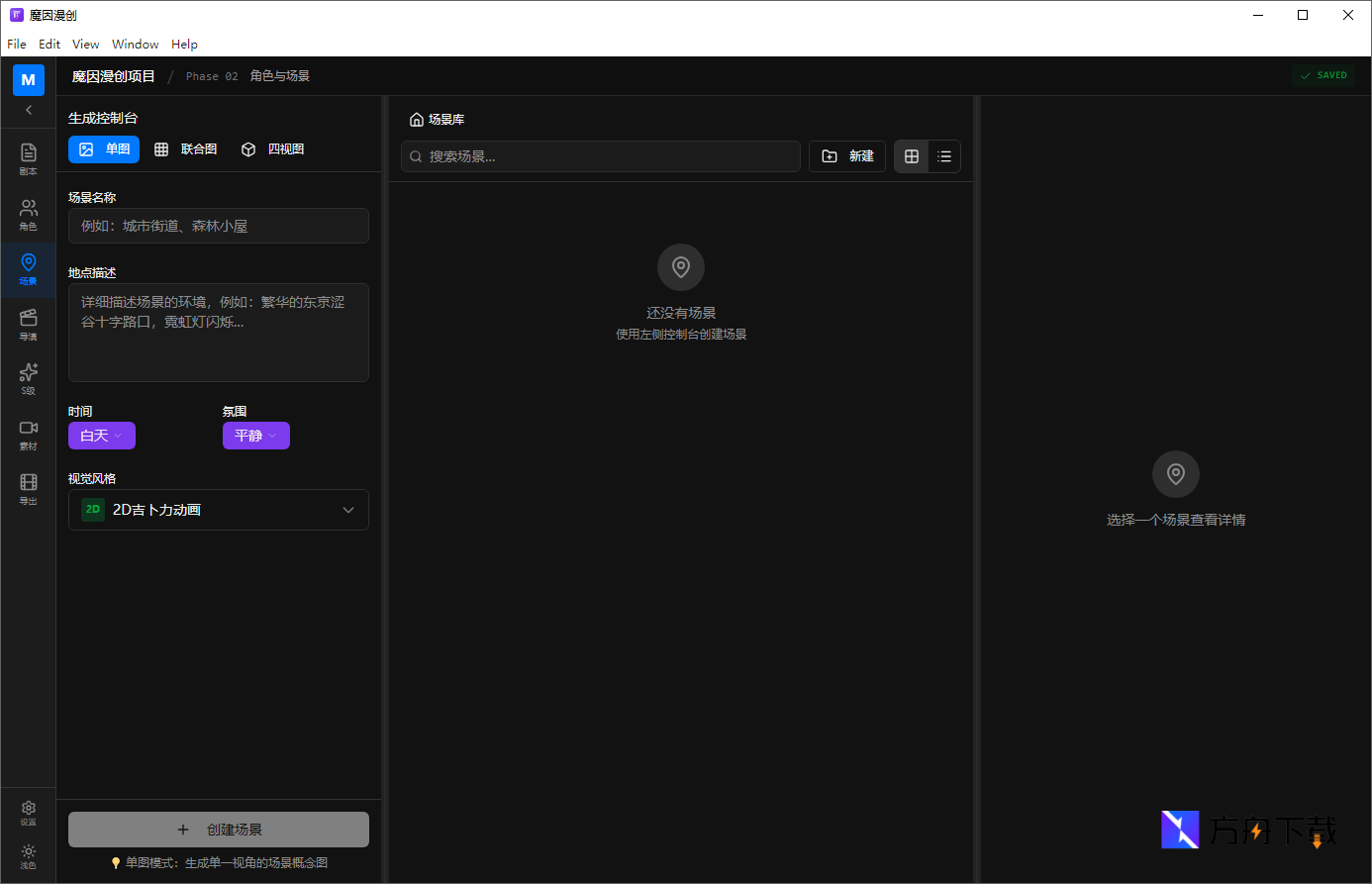Screen dimensions: 1372x884
Task: Select the 联合图 generation mode tab
Action: point(186,149)
